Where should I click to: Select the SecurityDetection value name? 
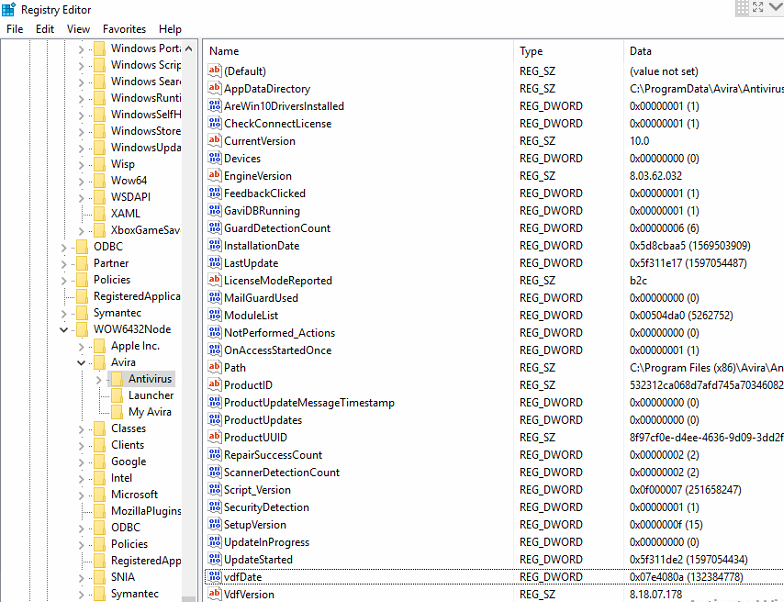click(x=266, y=507)
